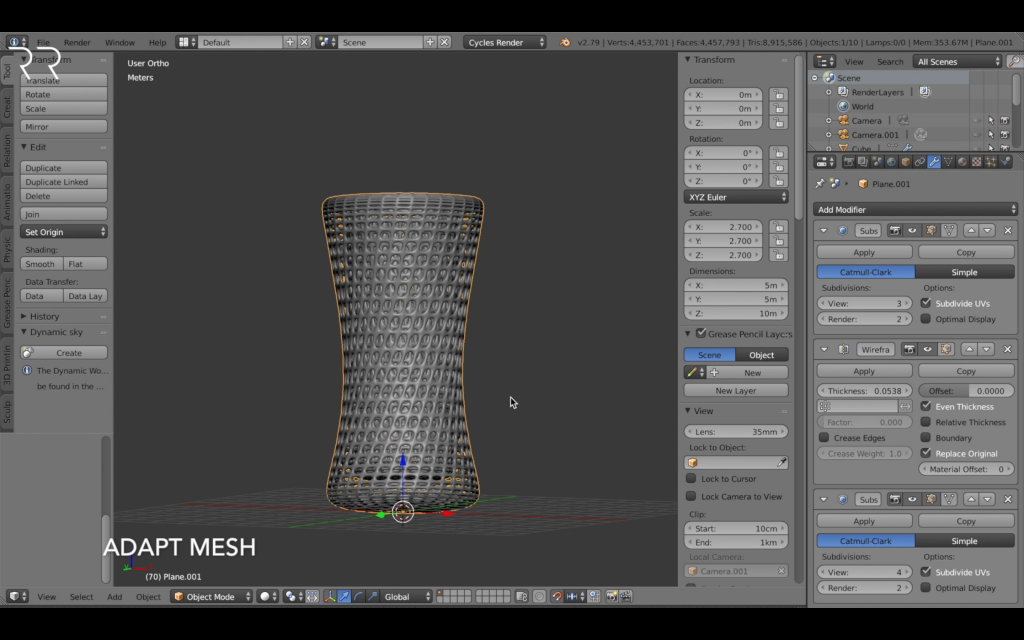Open the Mesh Data triangle properties tab
Image resolution: width=1024 pixels, height=640 pixels.
coord(948,161)
